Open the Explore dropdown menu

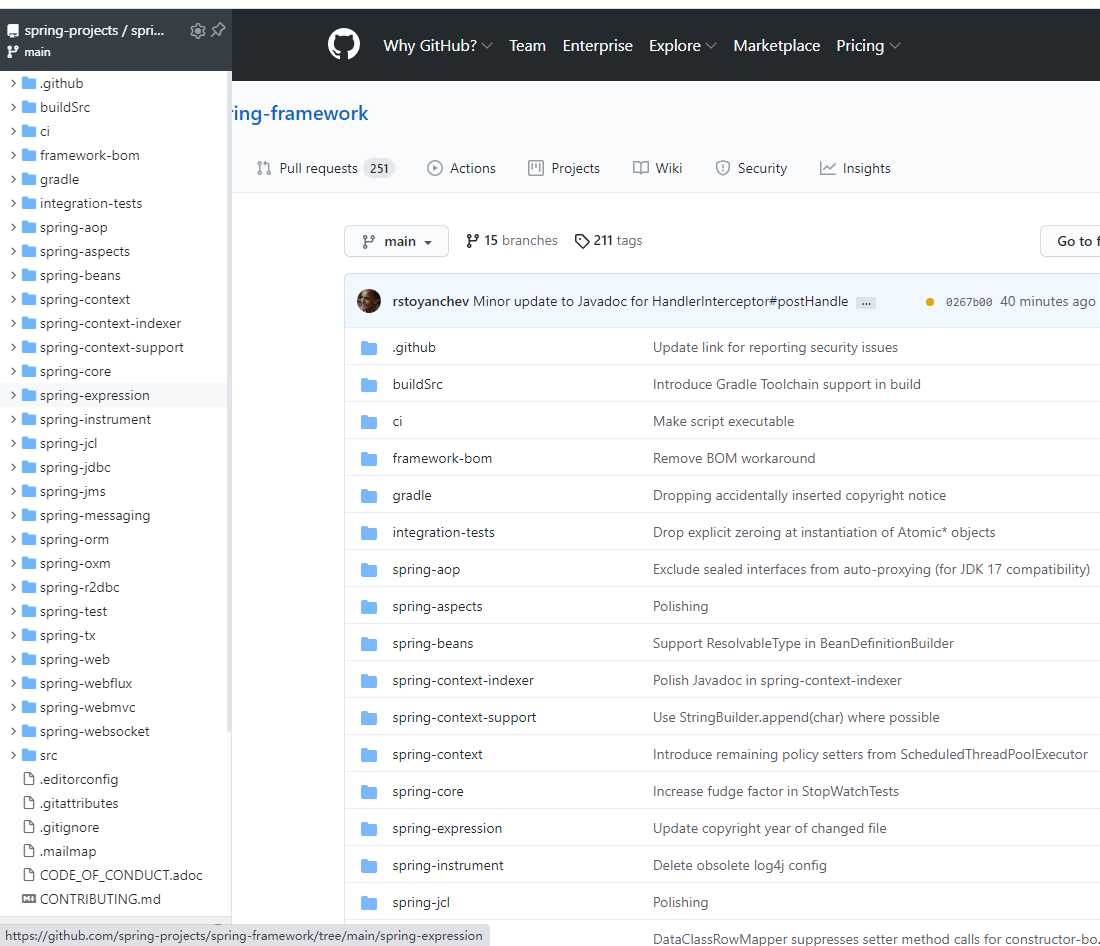pyautogui.click(x=683, y=46)
